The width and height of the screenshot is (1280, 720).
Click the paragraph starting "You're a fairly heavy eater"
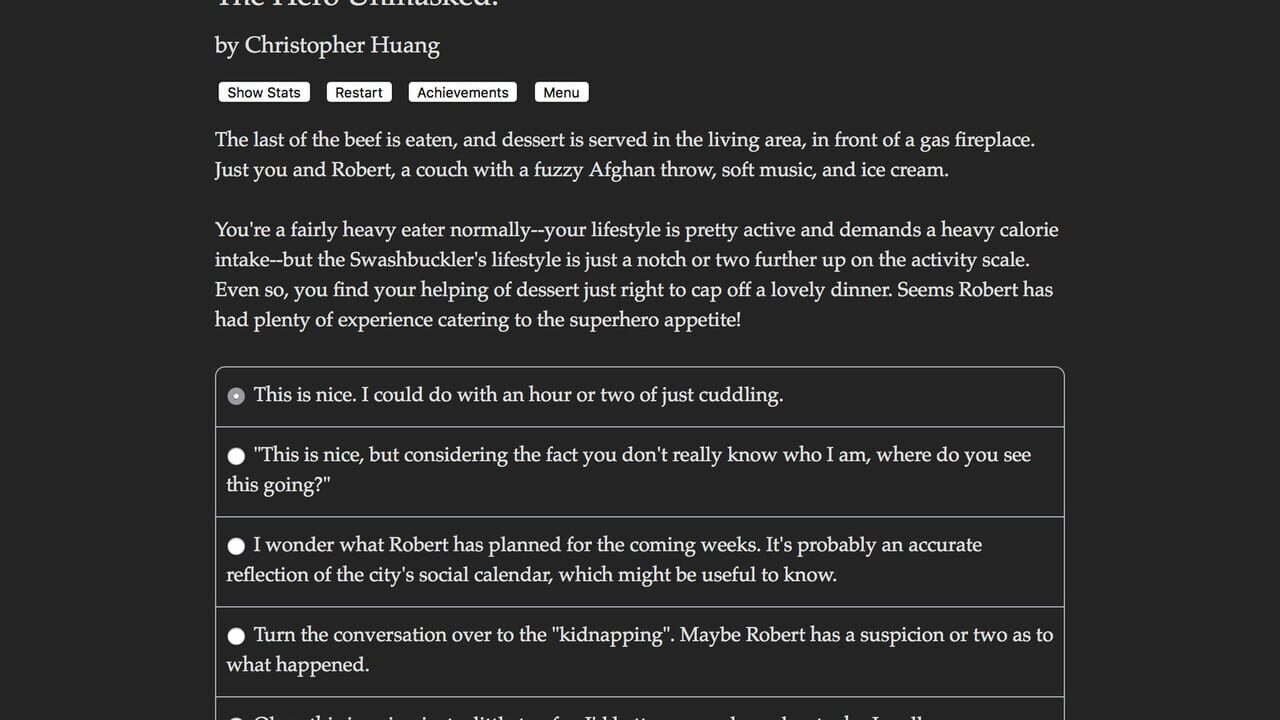pos(637,275)
